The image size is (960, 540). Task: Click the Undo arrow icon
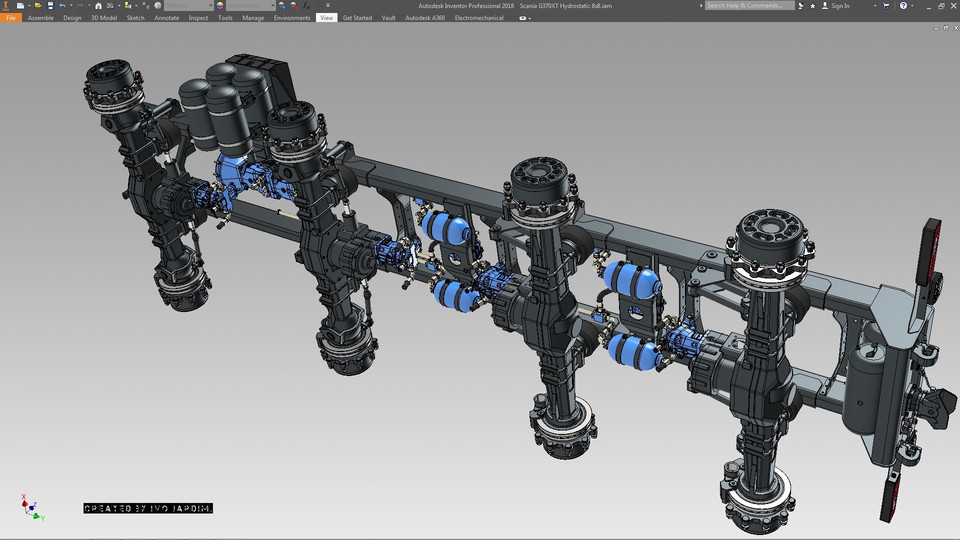(x=62, y=6)
